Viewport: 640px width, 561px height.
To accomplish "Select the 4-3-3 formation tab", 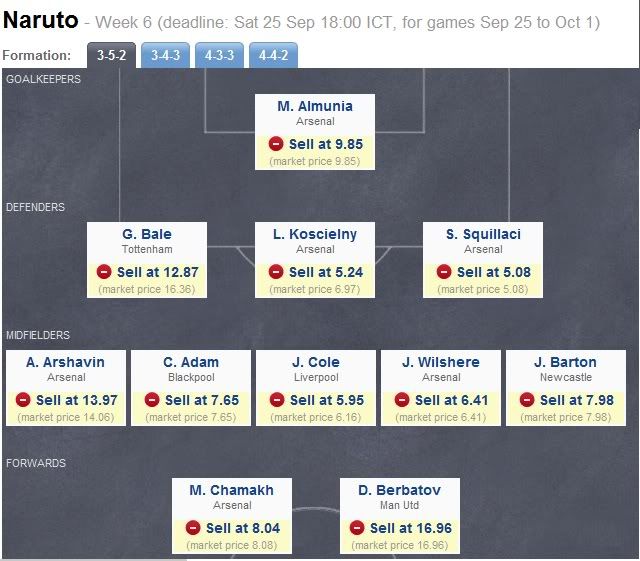I will (x=219, y=55).
